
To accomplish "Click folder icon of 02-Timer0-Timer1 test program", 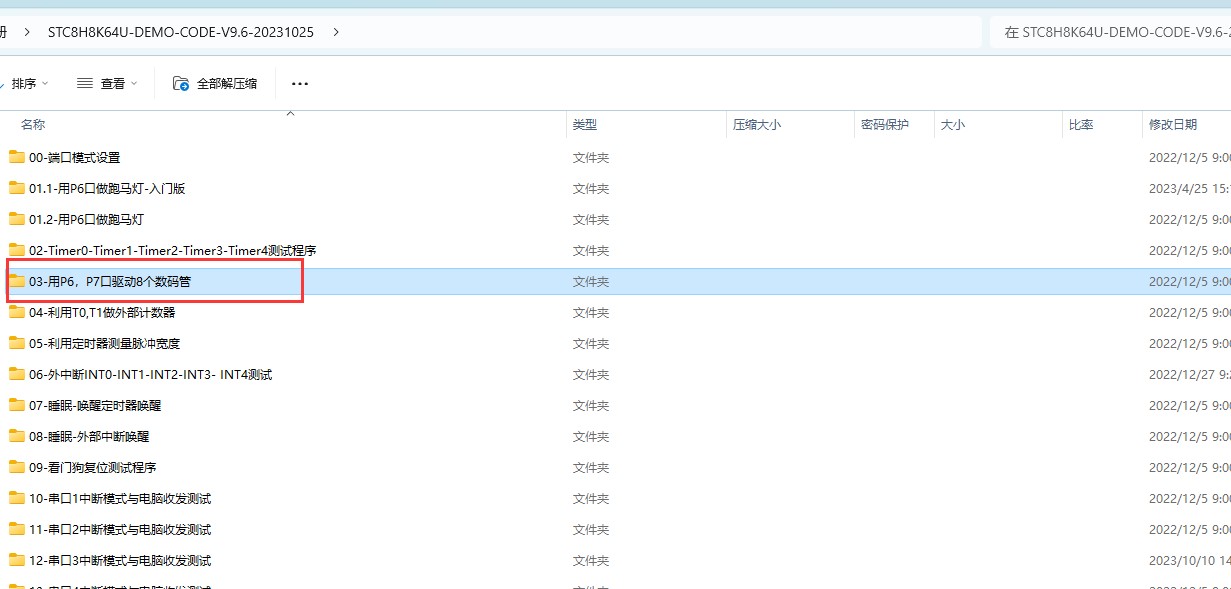I will [x=17, y=250].
